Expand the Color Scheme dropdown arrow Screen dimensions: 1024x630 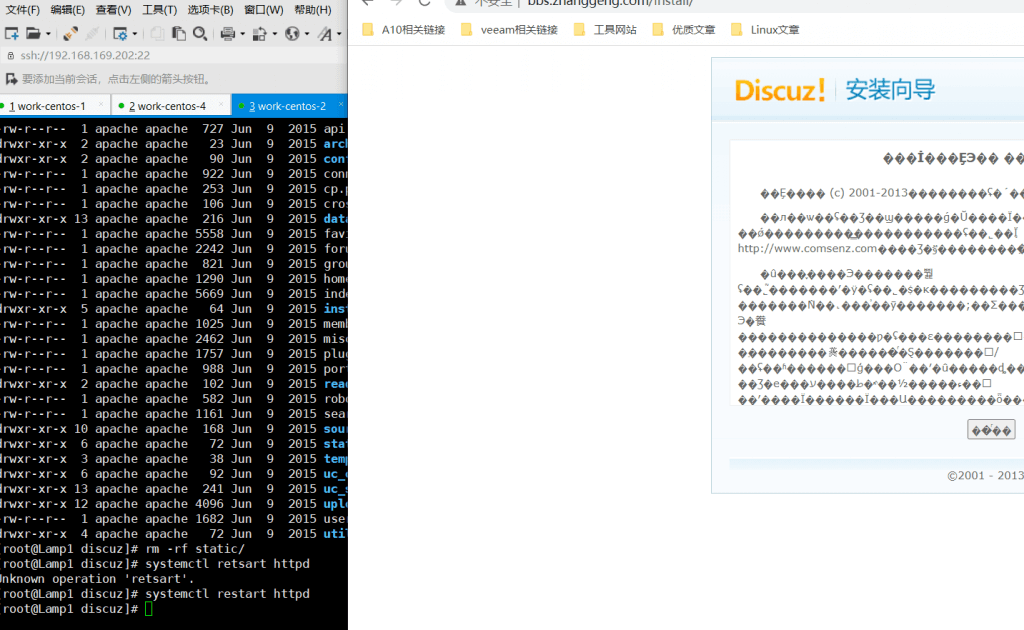point(274,34)
